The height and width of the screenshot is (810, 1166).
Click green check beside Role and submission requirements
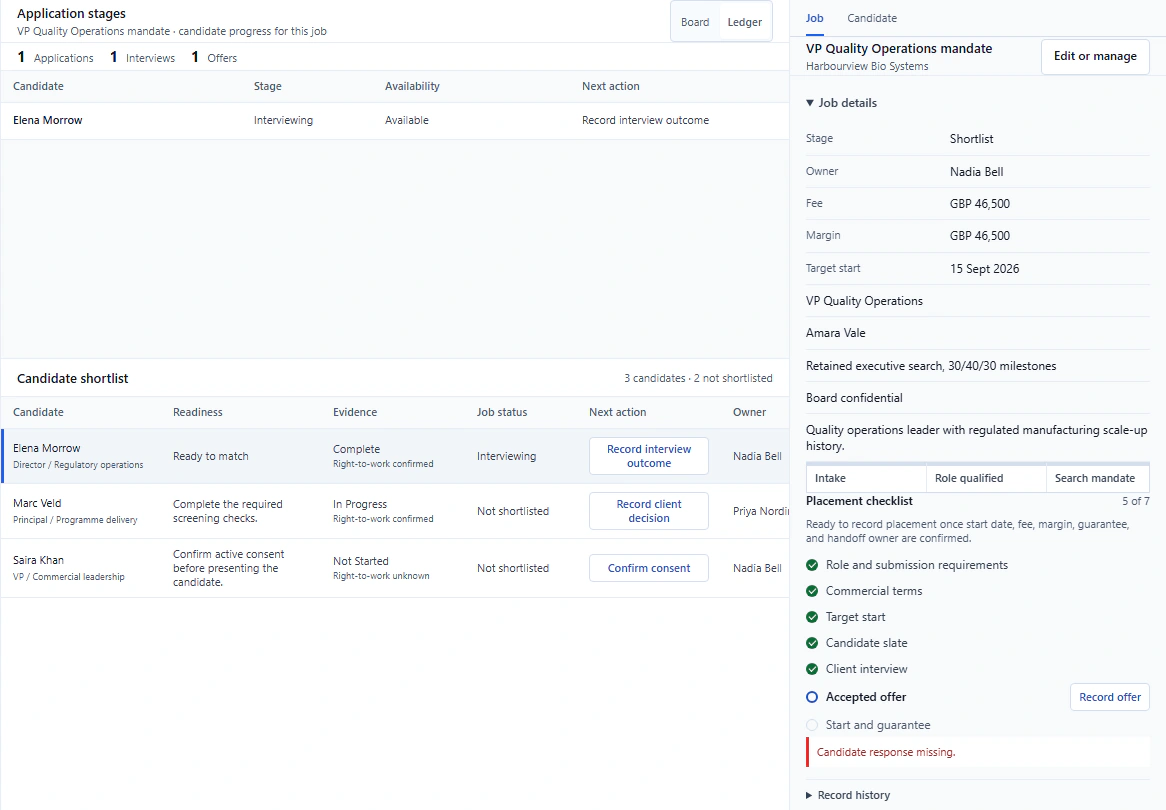point(812,565)
